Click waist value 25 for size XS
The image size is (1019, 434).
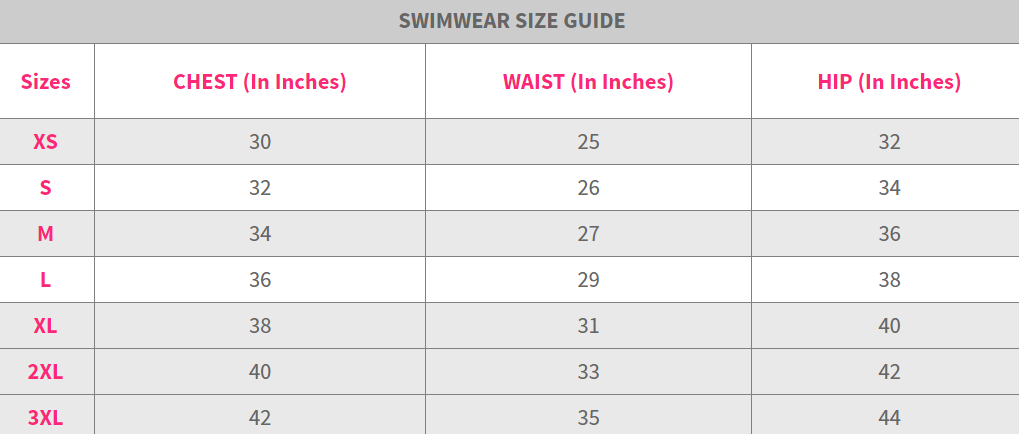coord(588,141)
